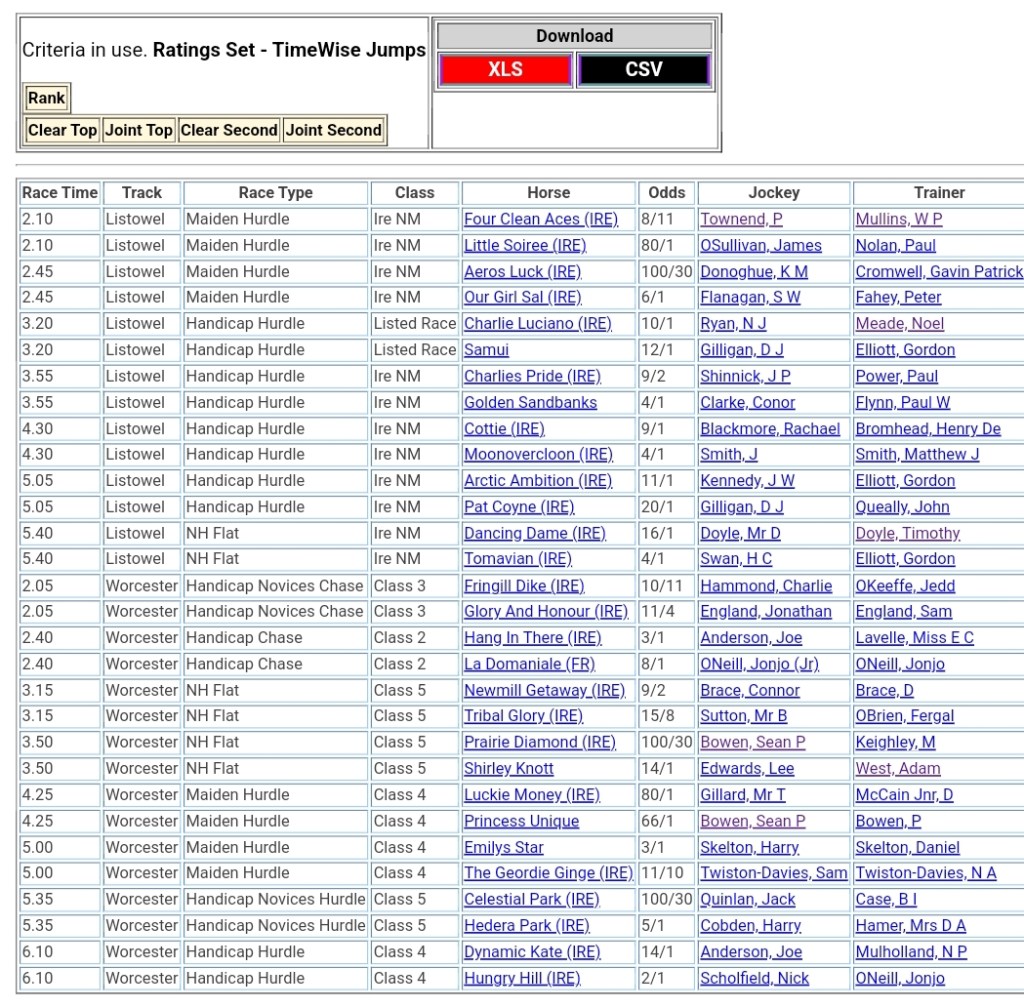Click the Odds column header
The width and height of the screenshot is (1024, 1008).
click(667, 193)
